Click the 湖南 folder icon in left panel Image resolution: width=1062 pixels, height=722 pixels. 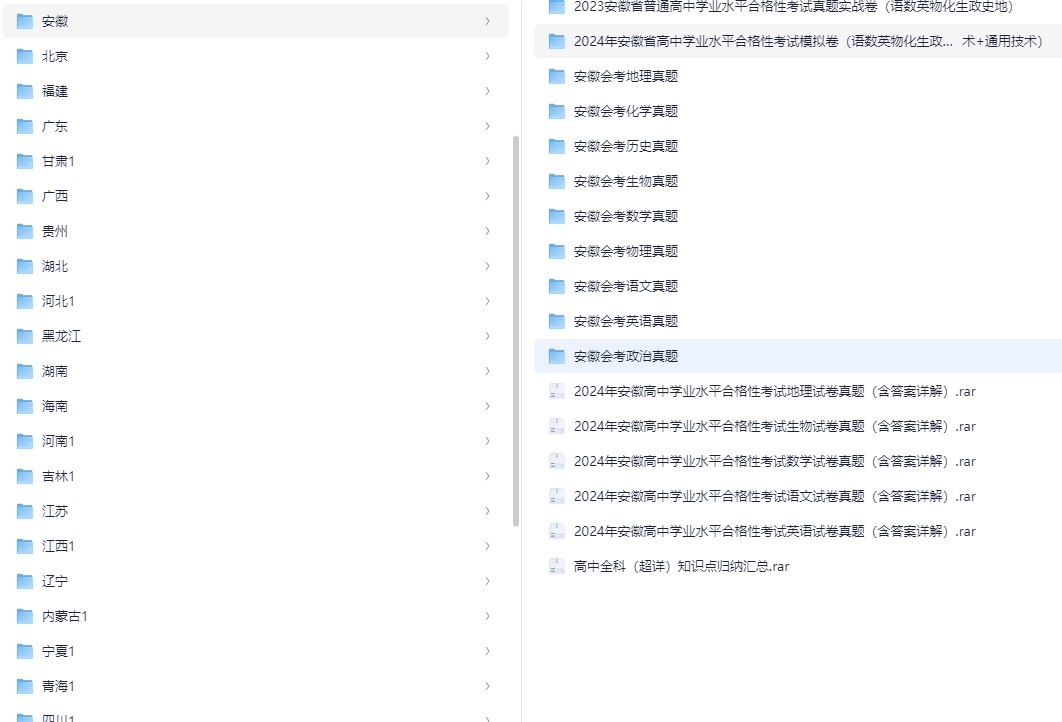pos(24,371)
